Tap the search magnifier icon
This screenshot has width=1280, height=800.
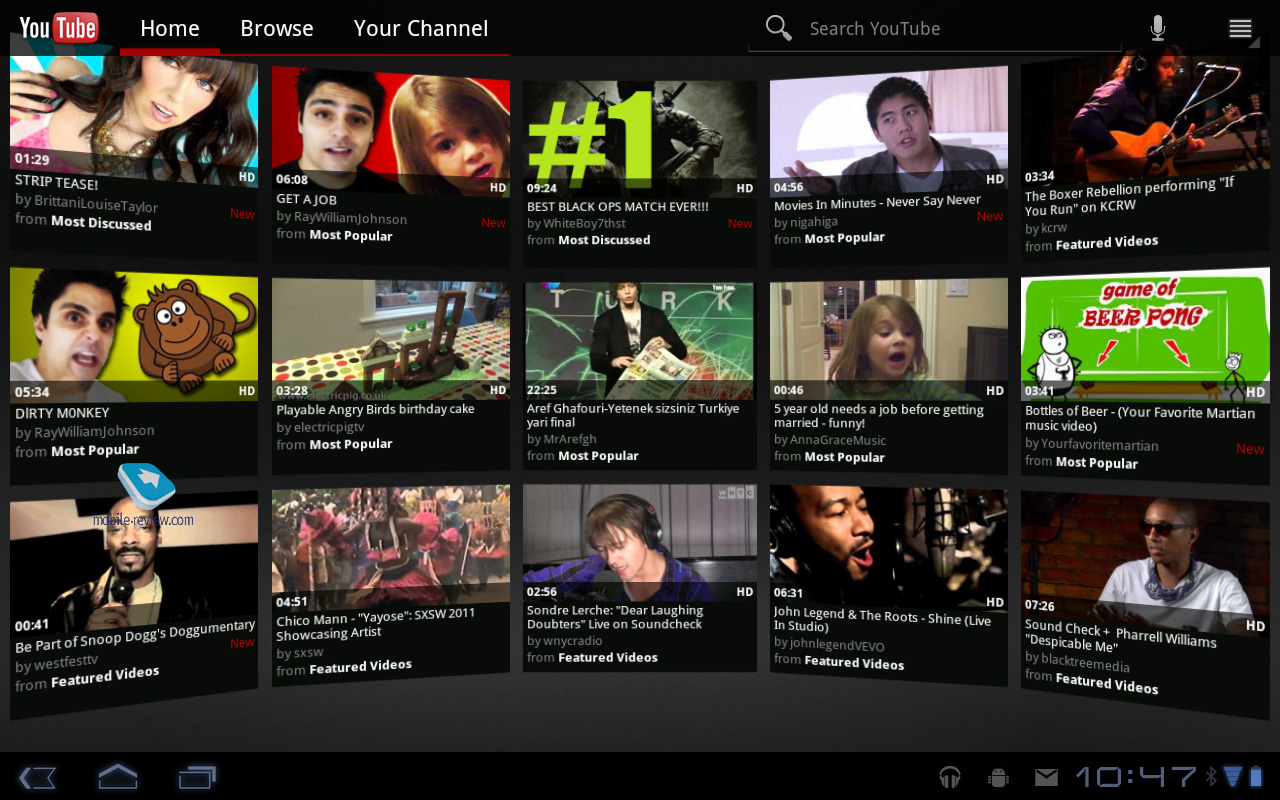pyautogui.click(x=778, y=28)
